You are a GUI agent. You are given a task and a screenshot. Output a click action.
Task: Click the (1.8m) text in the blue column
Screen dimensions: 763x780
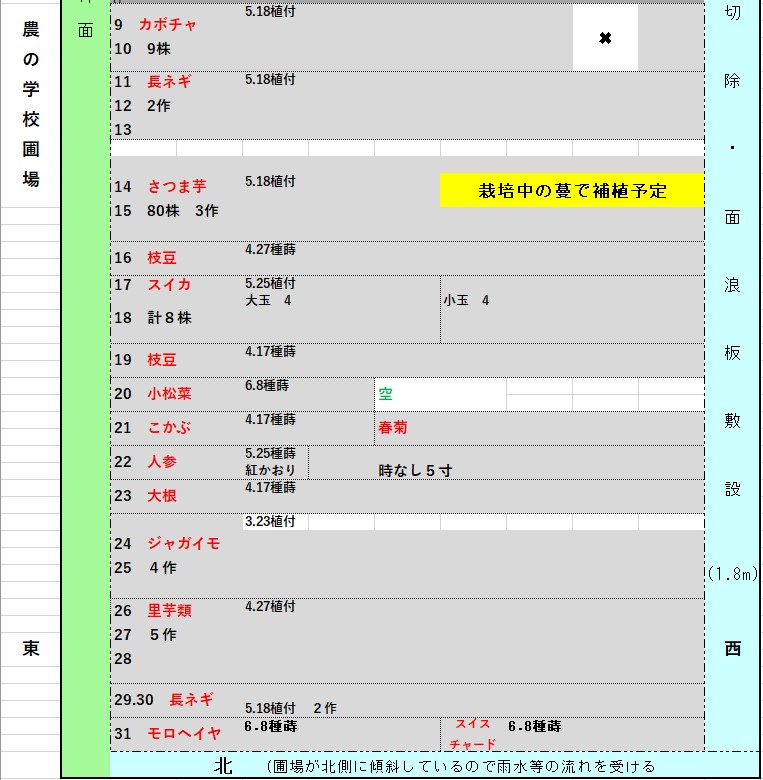click(x=732, y=574)
